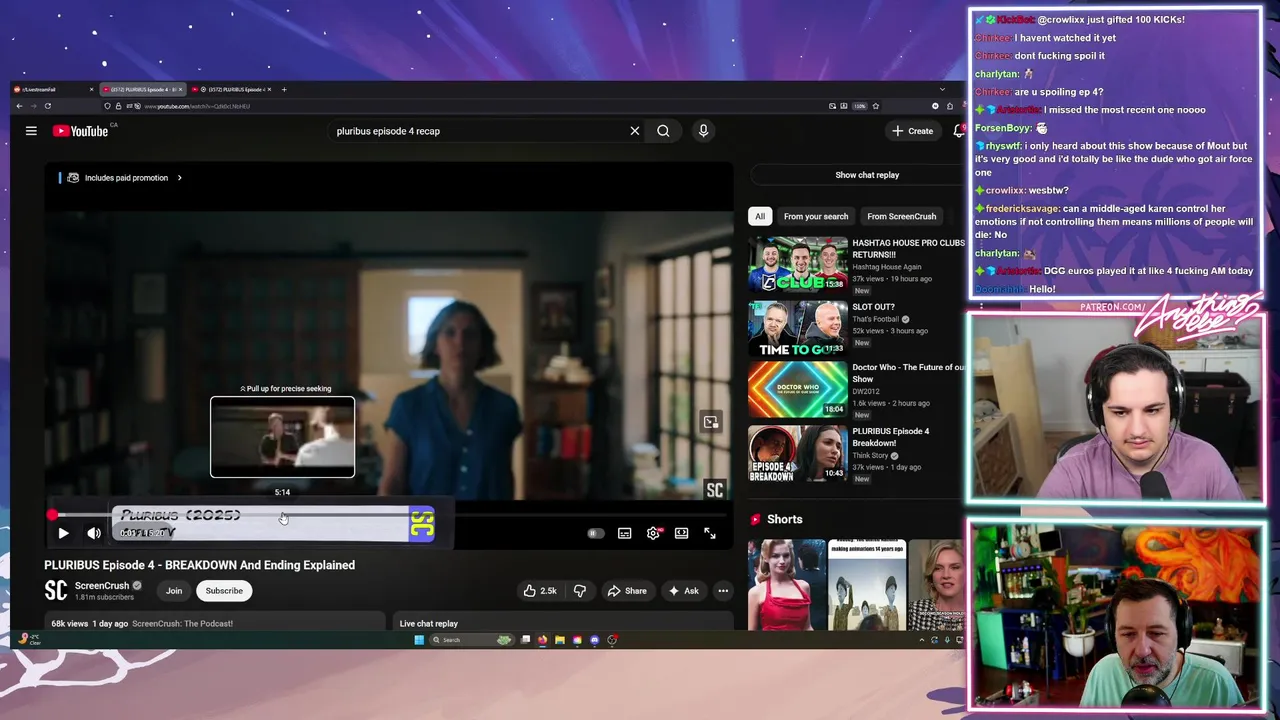
Task: Open the weather widget on taskbar
Action: click(x=28, y=640)
